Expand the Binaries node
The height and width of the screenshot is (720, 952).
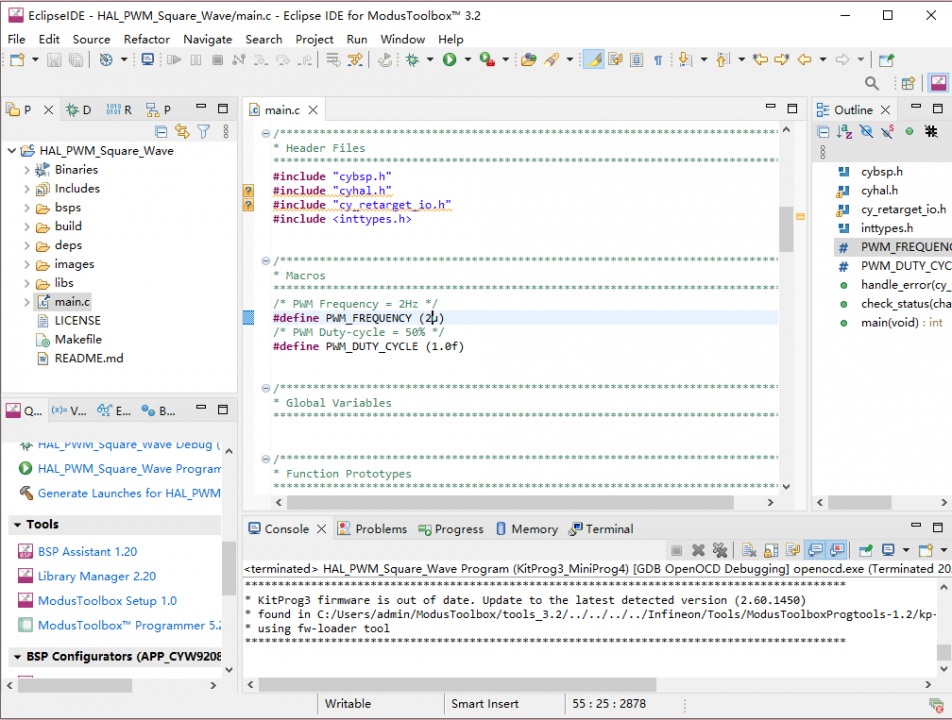pos(27,170)
